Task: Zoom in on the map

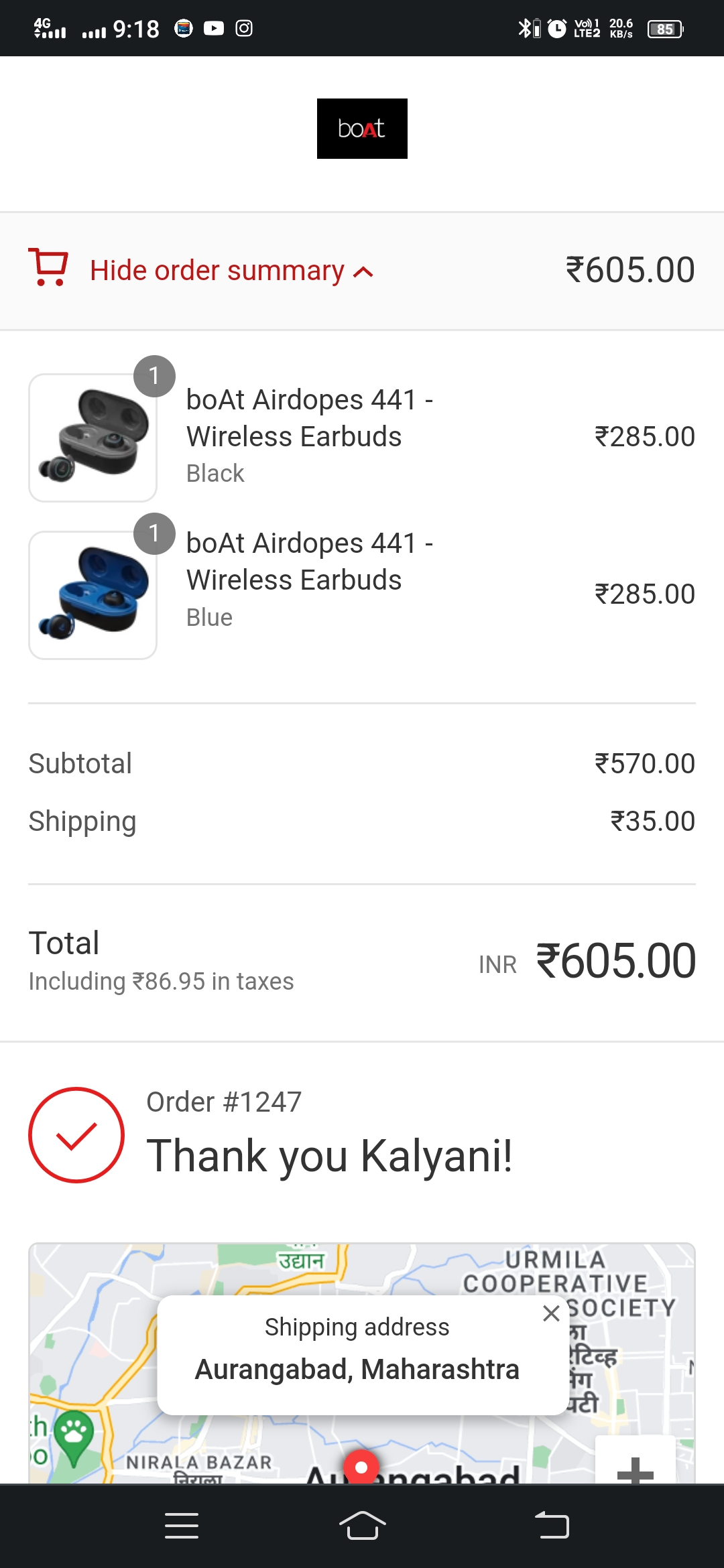Action: pos(634,1467)
